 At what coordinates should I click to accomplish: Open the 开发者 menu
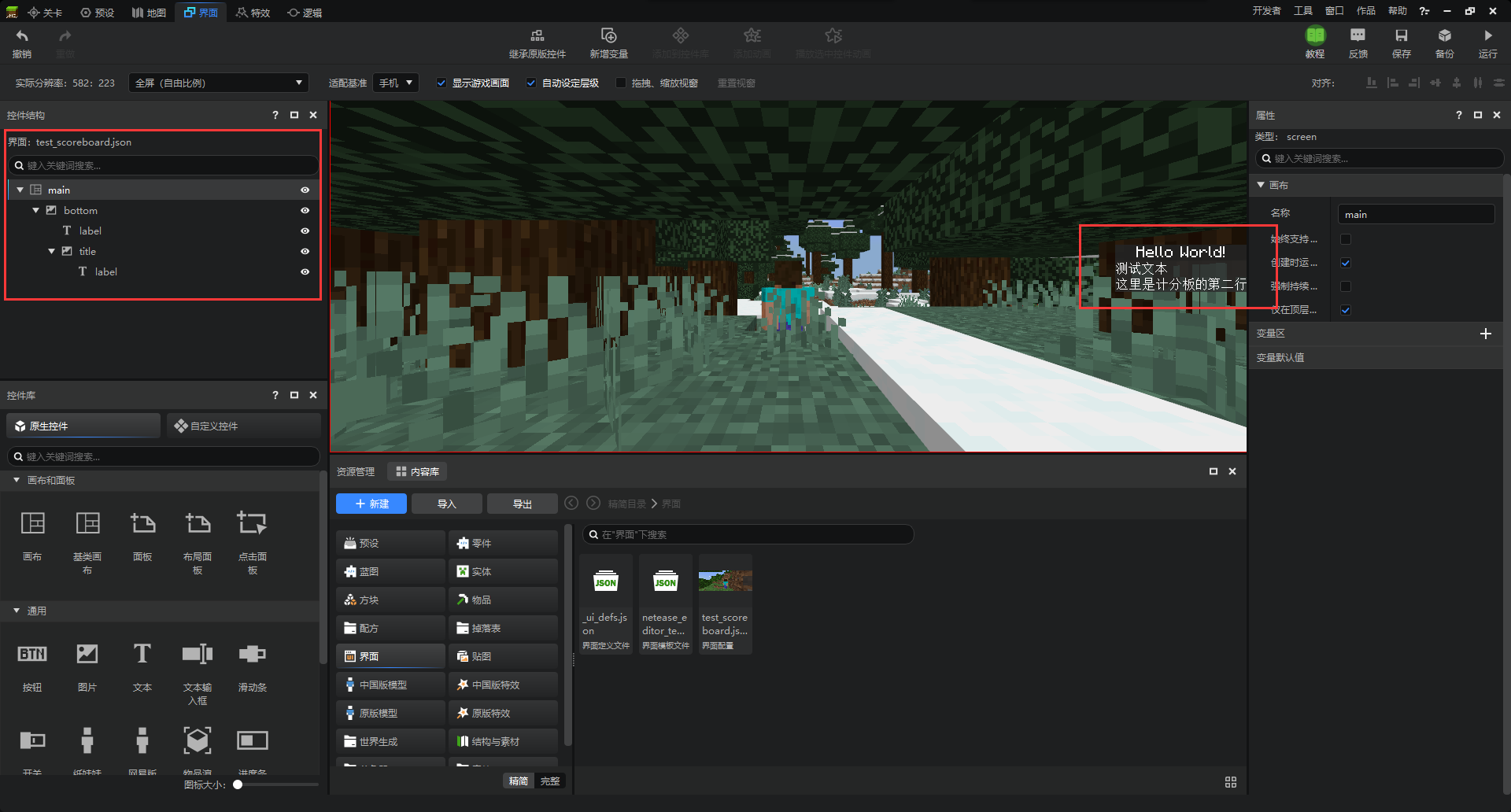1267,11
